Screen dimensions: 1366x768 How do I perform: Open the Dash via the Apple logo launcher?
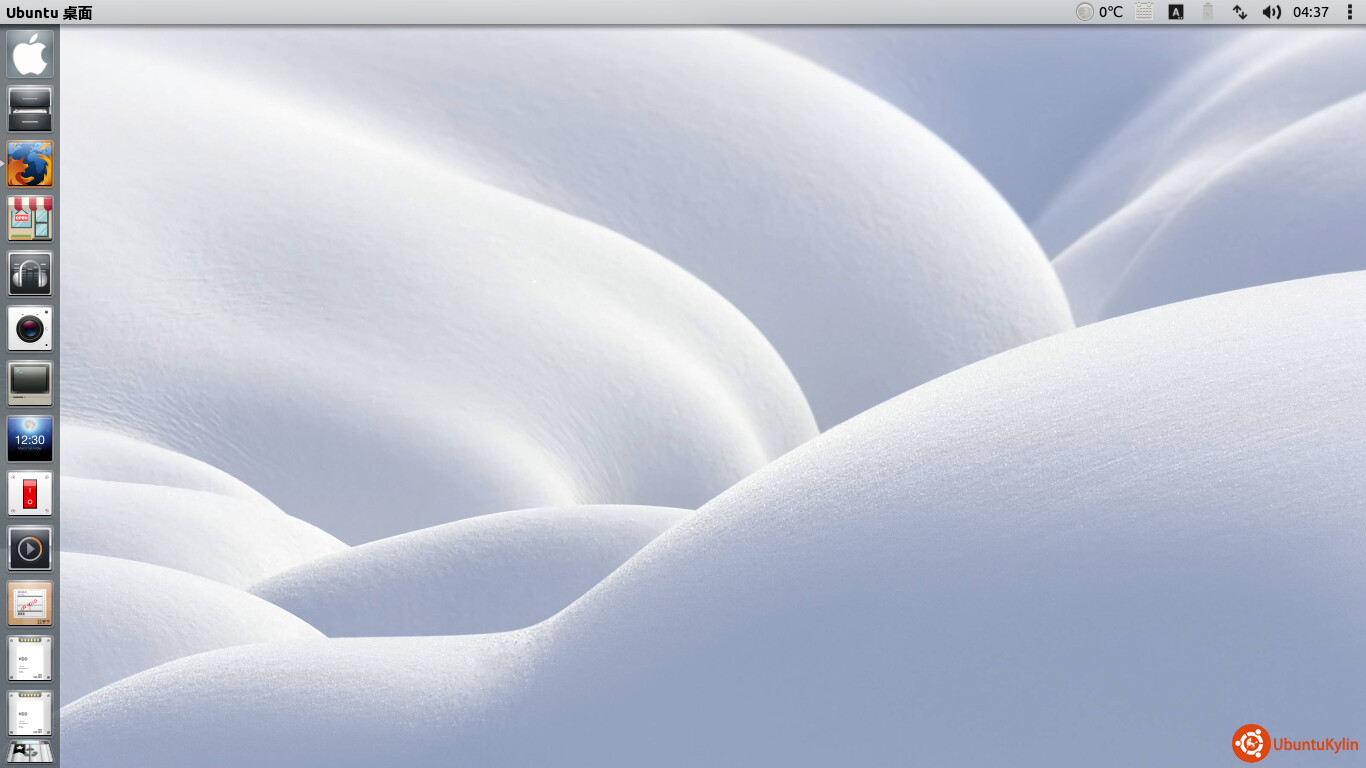coord(30,54)
